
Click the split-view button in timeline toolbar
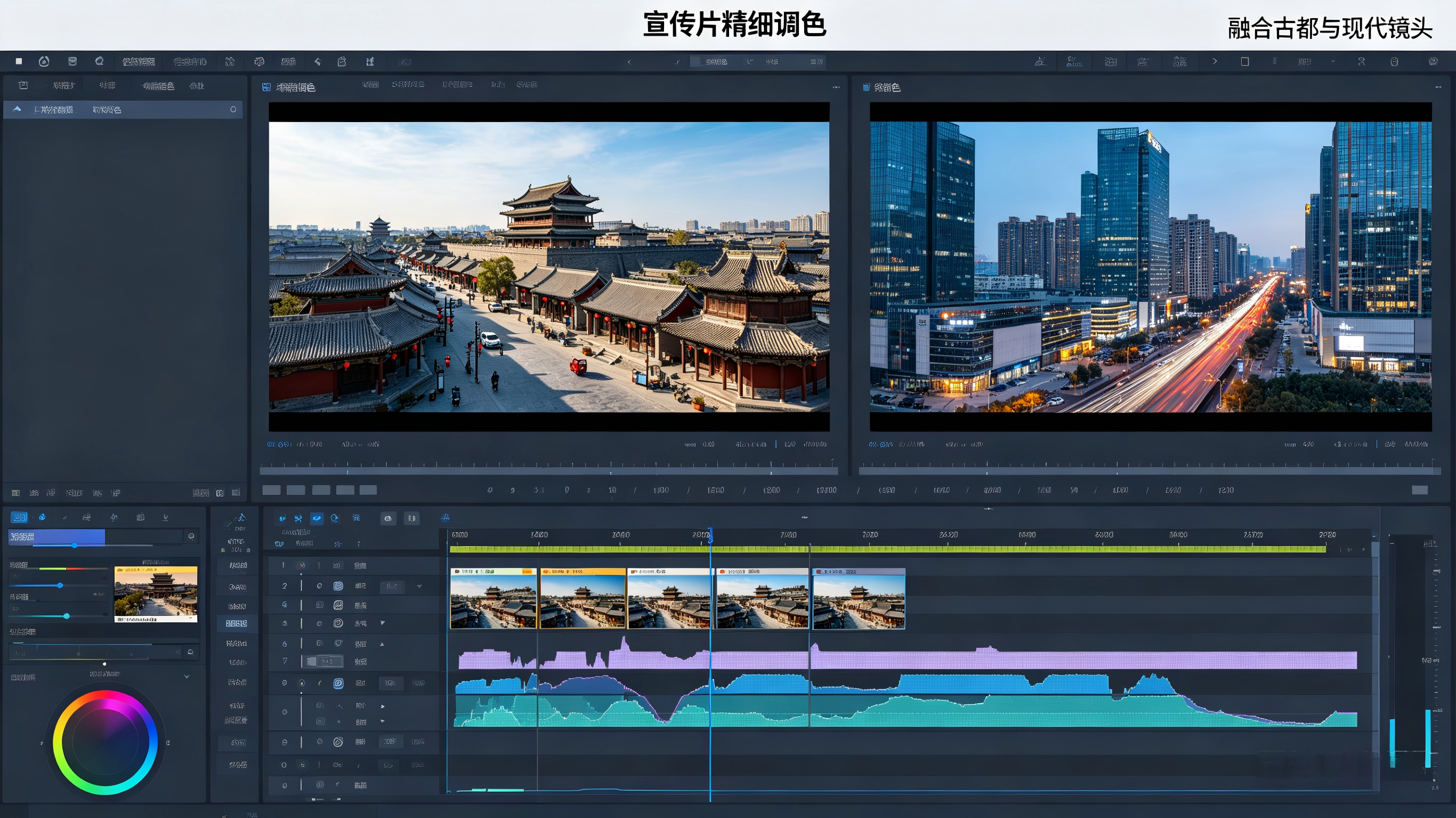tap(411, 518)
